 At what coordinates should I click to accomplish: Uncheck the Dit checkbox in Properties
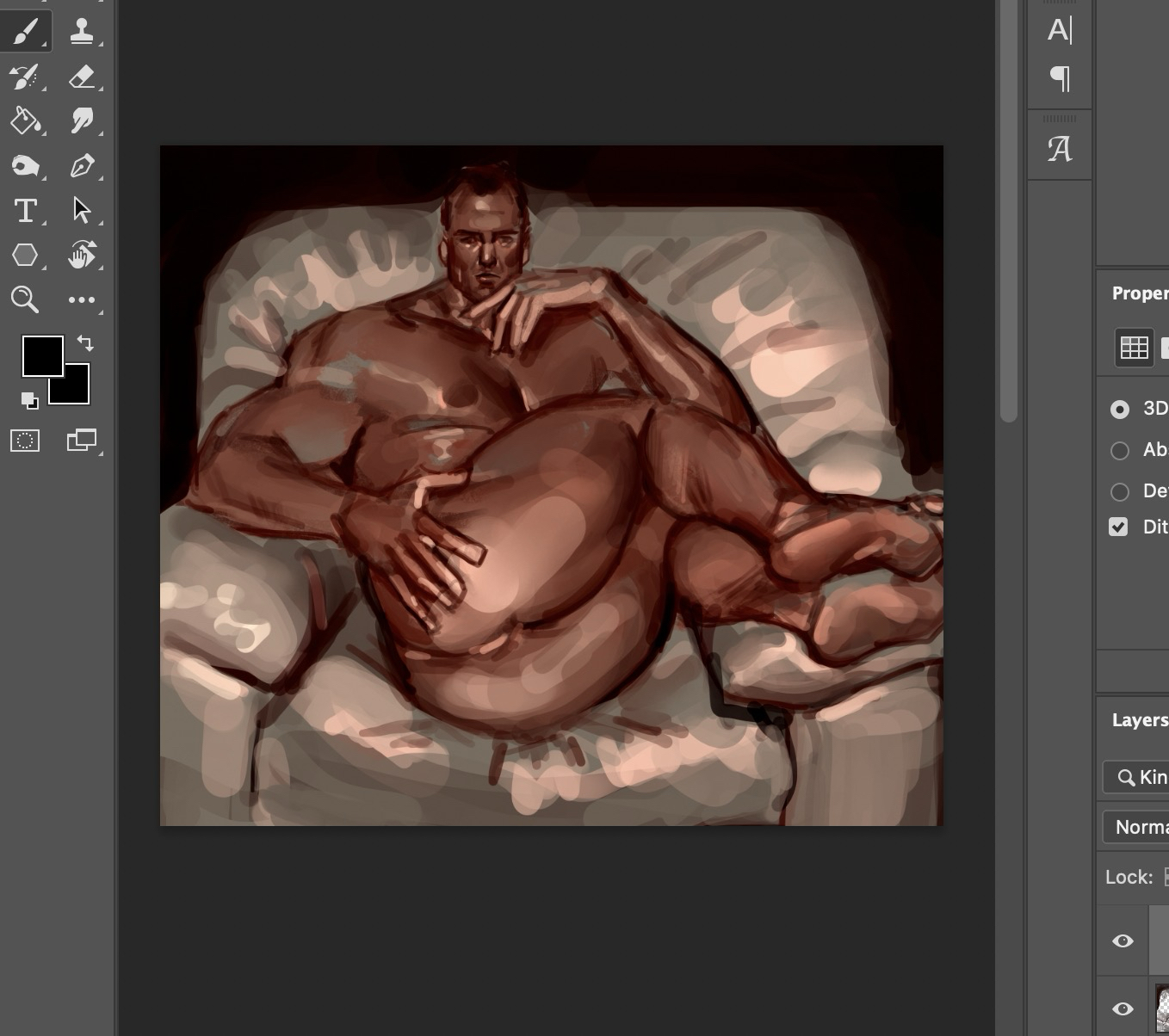click(1118, 527)
